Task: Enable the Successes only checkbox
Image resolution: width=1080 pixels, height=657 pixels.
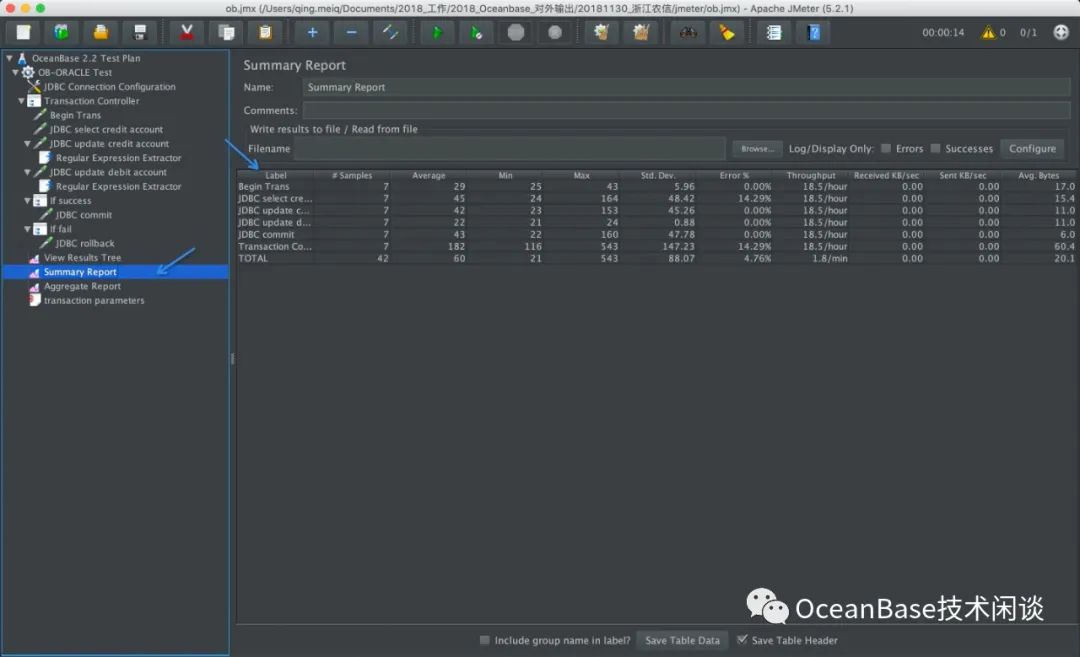Action: pyautogui.click(x=935, y=149)
